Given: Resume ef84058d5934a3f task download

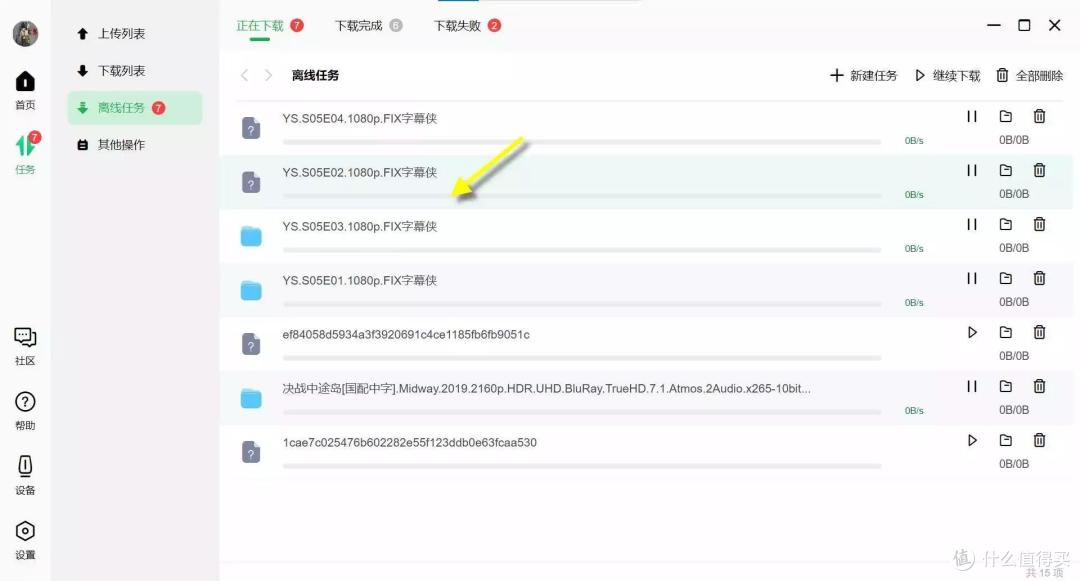Looking at the screenshot, I should coord(972,332).
